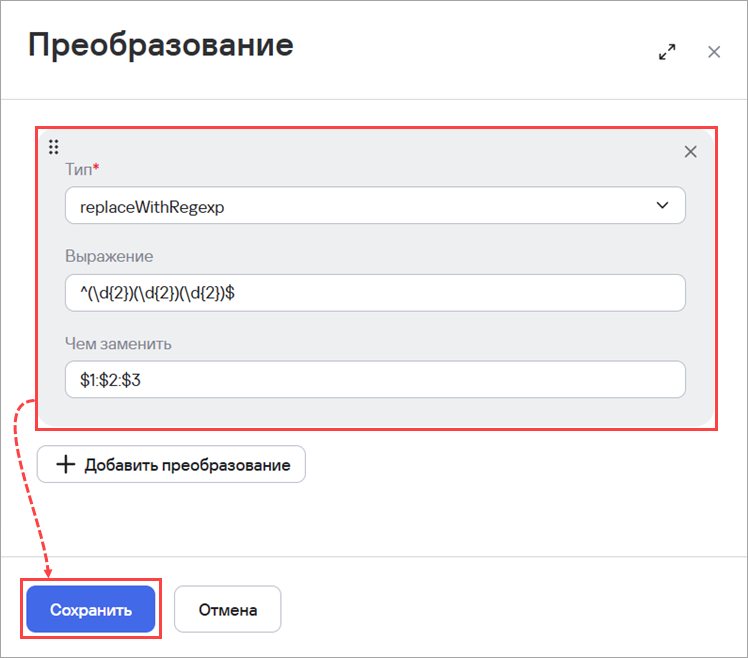The height and width of the screenshot is (658, 748).
Task: Click the Тип field label
Action: pos(82,169)
